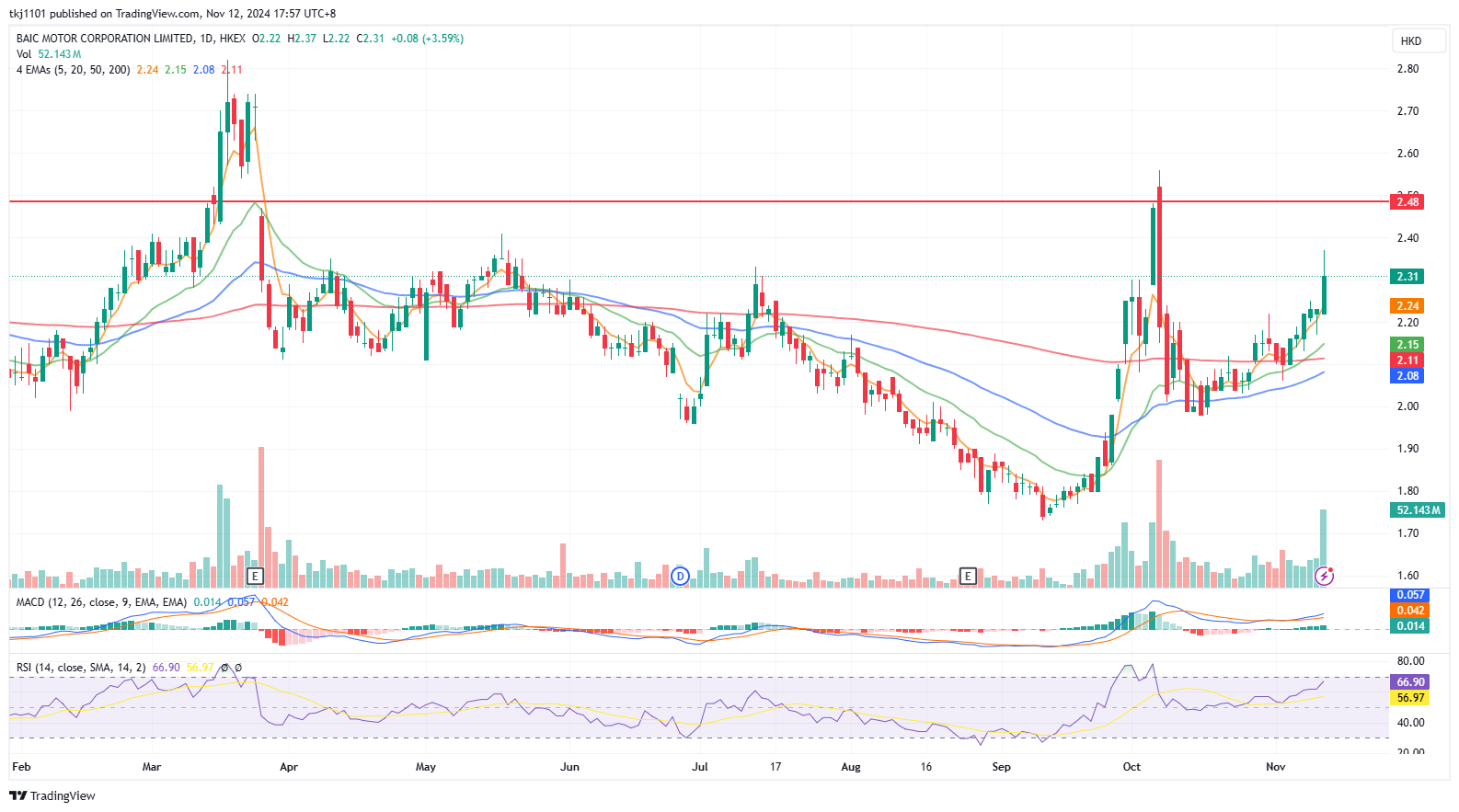Click the green 2.15 EMA price label
The width and height of the screenshot is (1459, 812).
[1407, 345]
